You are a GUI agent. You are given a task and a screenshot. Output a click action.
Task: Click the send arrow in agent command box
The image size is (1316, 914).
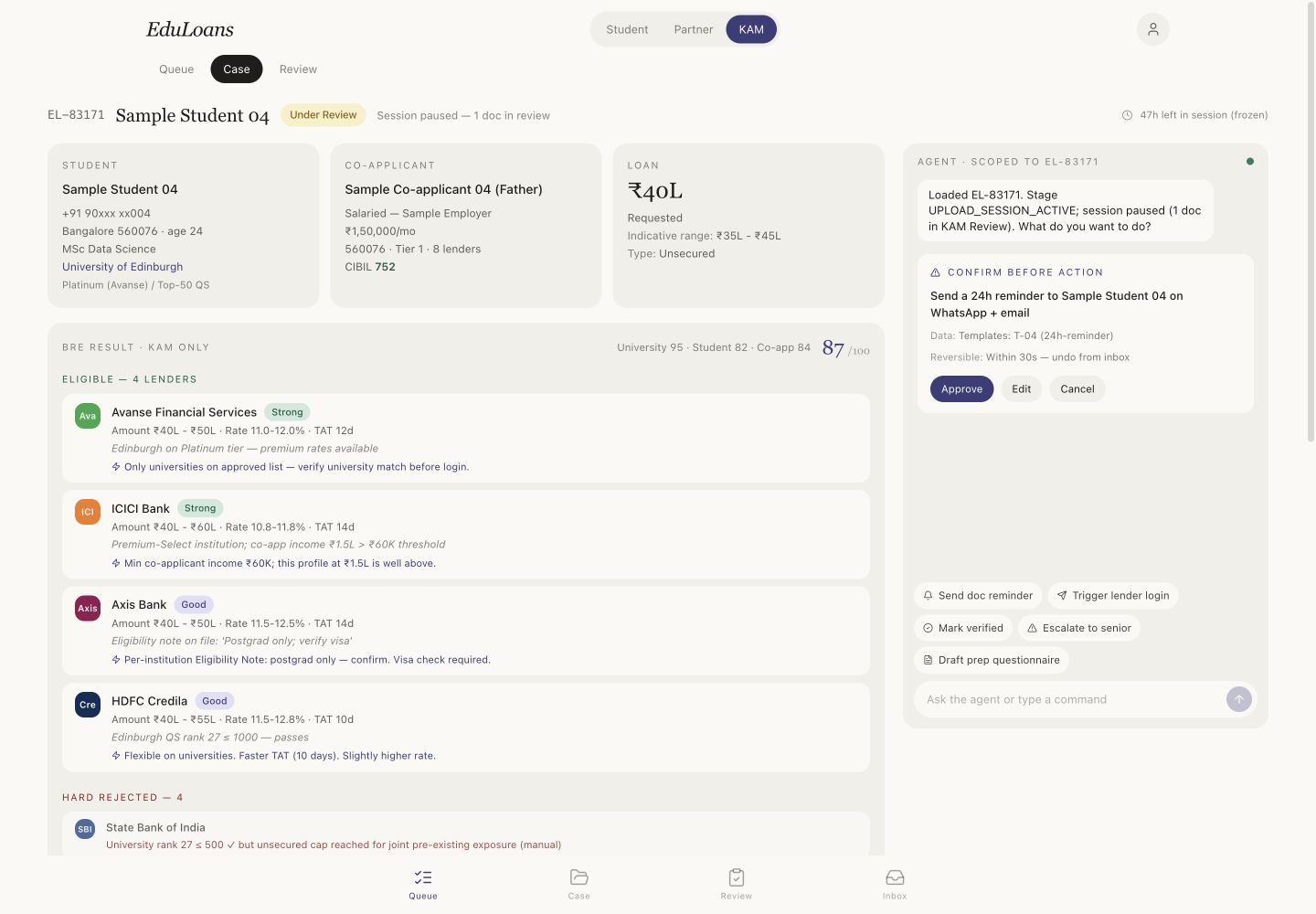[1239, 699]
